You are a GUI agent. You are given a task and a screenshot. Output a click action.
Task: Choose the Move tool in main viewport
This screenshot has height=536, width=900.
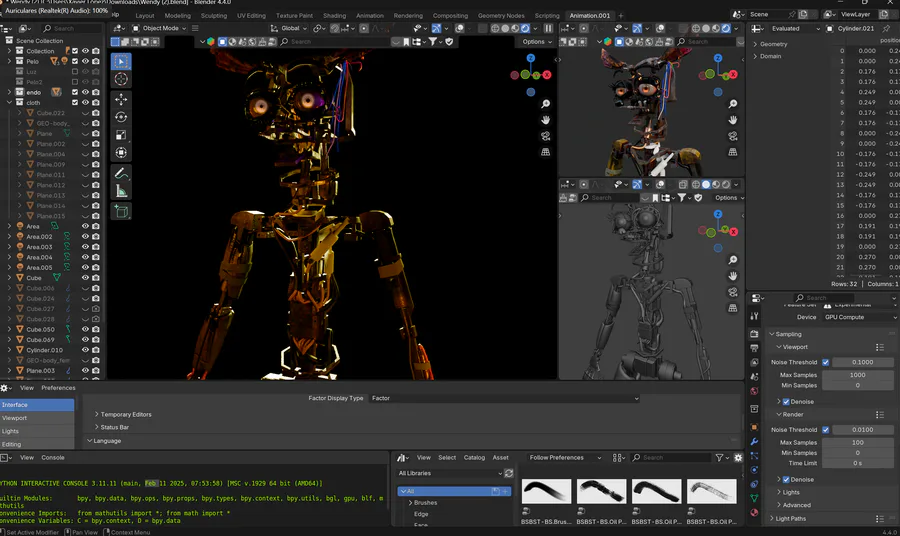pos(121,99)
